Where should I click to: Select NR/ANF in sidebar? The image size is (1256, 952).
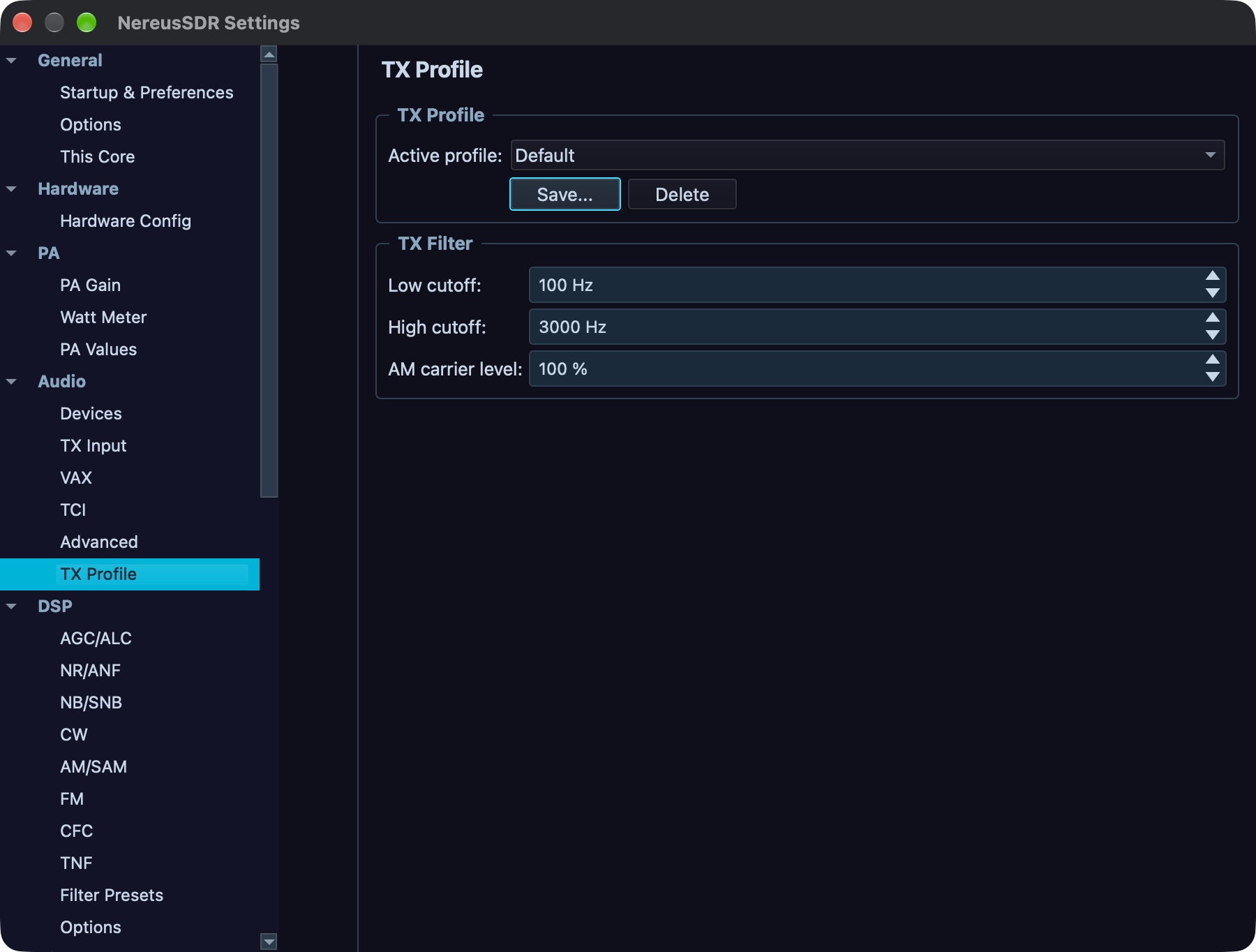point(90,671)
